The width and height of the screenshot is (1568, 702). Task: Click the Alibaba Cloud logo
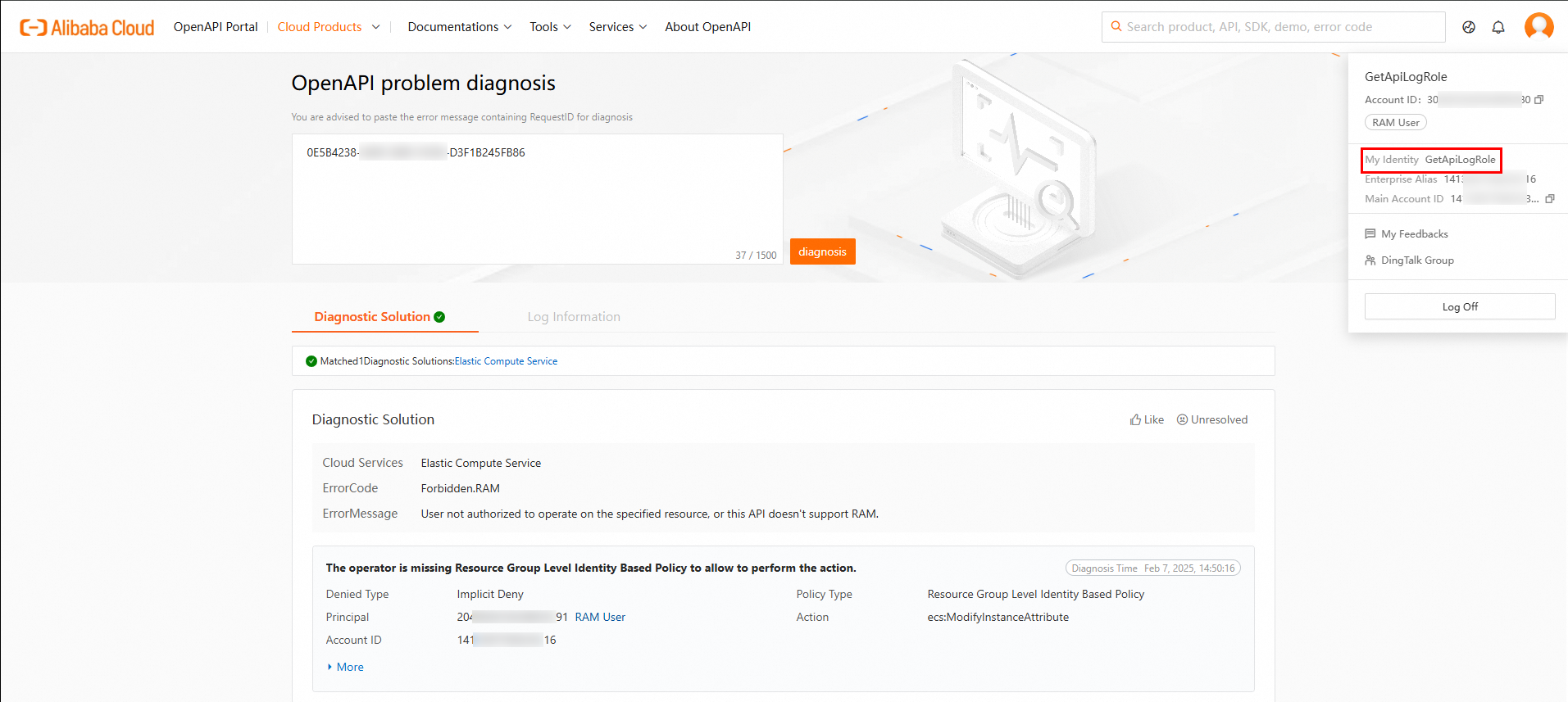coord(87,27)
